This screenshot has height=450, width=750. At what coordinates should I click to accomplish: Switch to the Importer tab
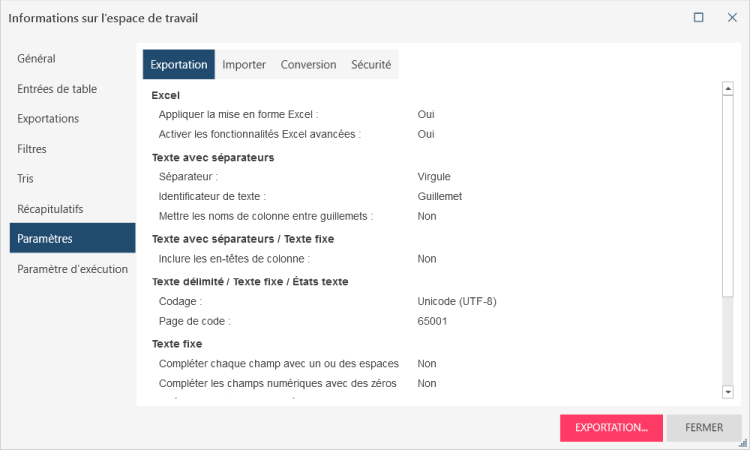click(x=244, y=65)
